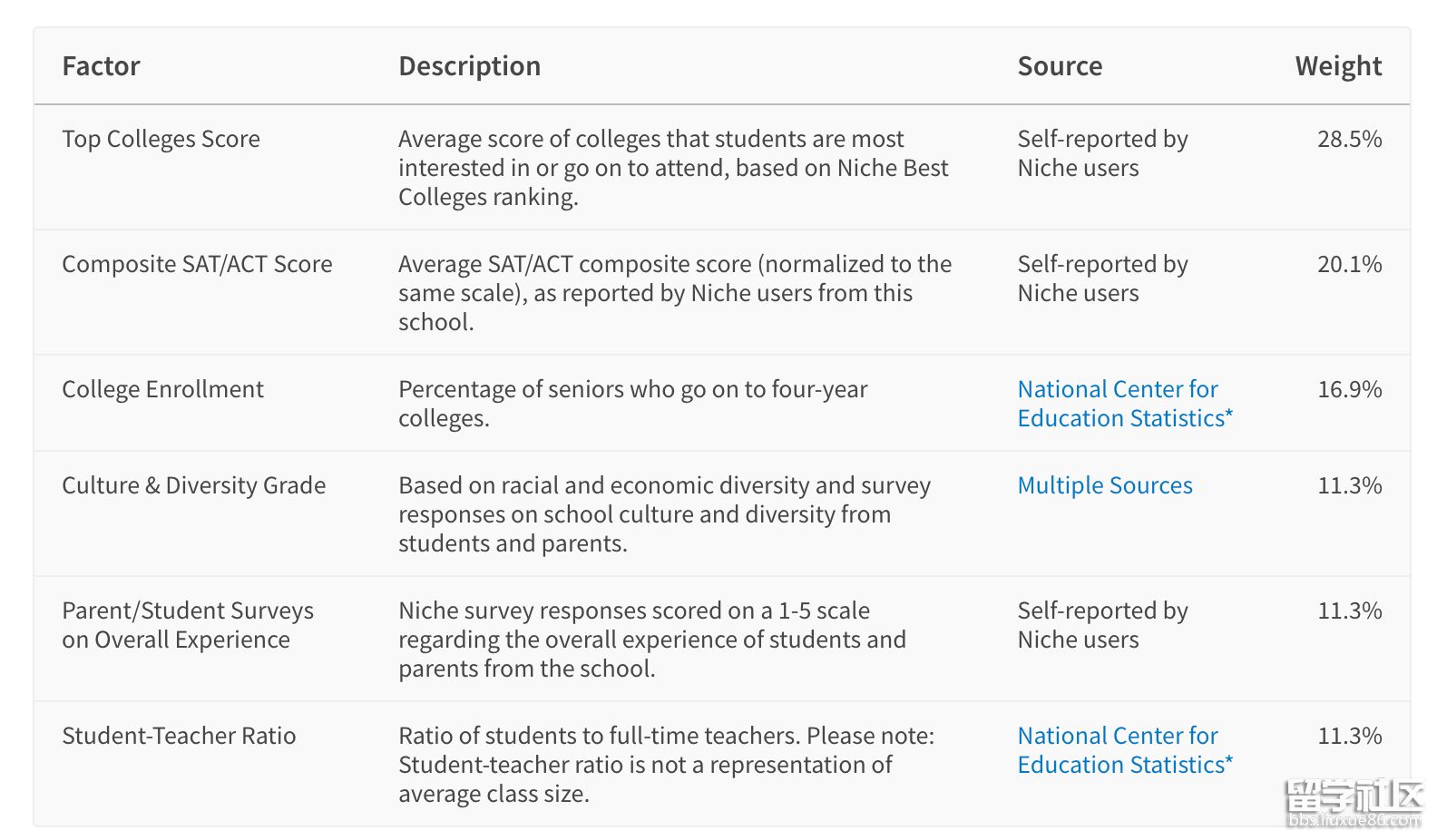
Task: Click the Source column header
Action: tap(1060, 66)
